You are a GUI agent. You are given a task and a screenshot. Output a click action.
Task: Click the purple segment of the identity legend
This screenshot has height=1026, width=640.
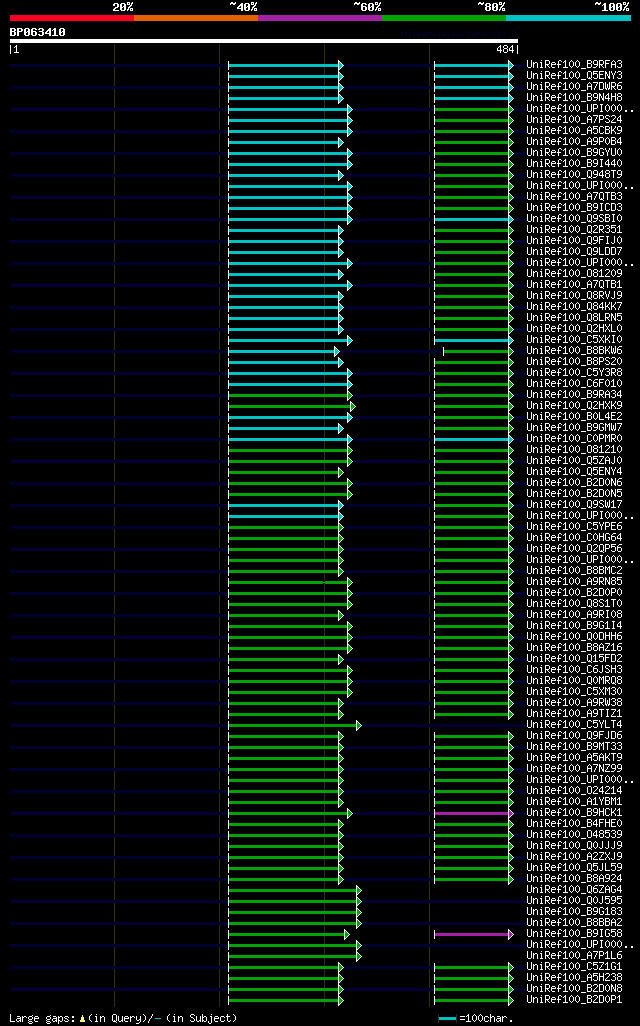click(x=320, y=18)
